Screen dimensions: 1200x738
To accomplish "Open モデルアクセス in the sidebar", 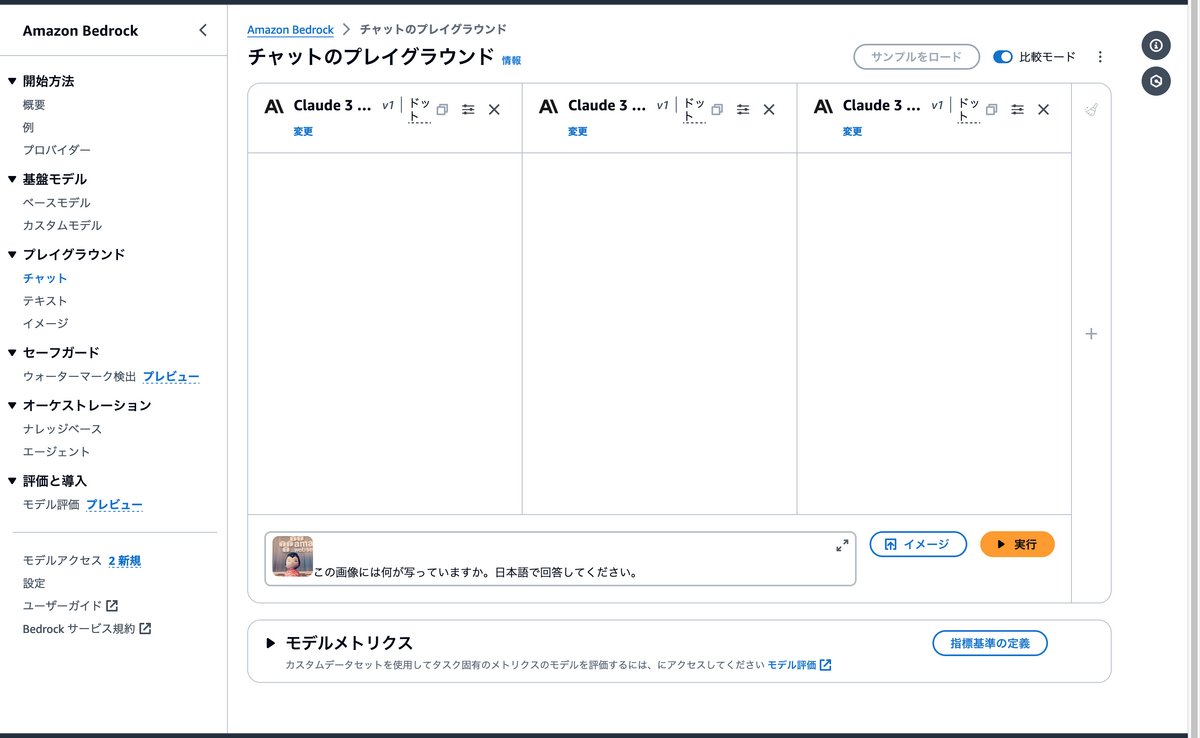I will click(x=62, y=561).
